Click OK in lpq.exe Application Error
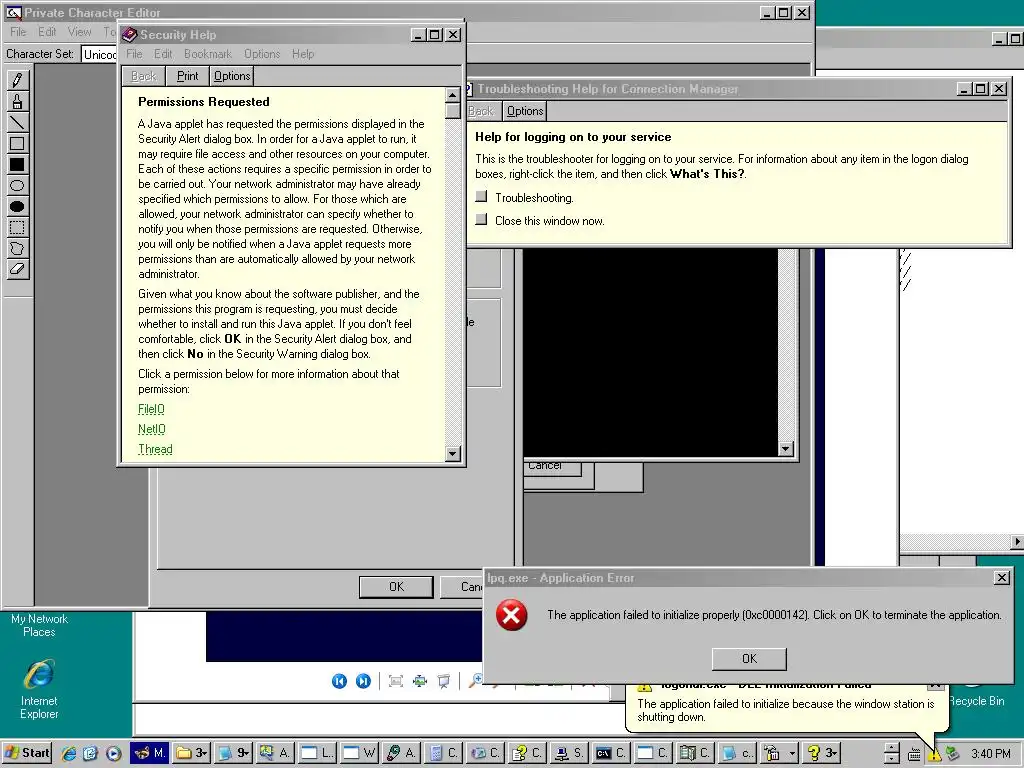The width and height of the screenshot is (1024, 768). coord(749,659)
